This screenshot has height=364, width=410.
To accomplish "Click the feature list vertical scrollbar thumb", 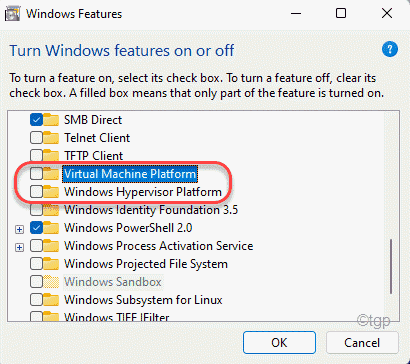I will [x=391, y=267].
